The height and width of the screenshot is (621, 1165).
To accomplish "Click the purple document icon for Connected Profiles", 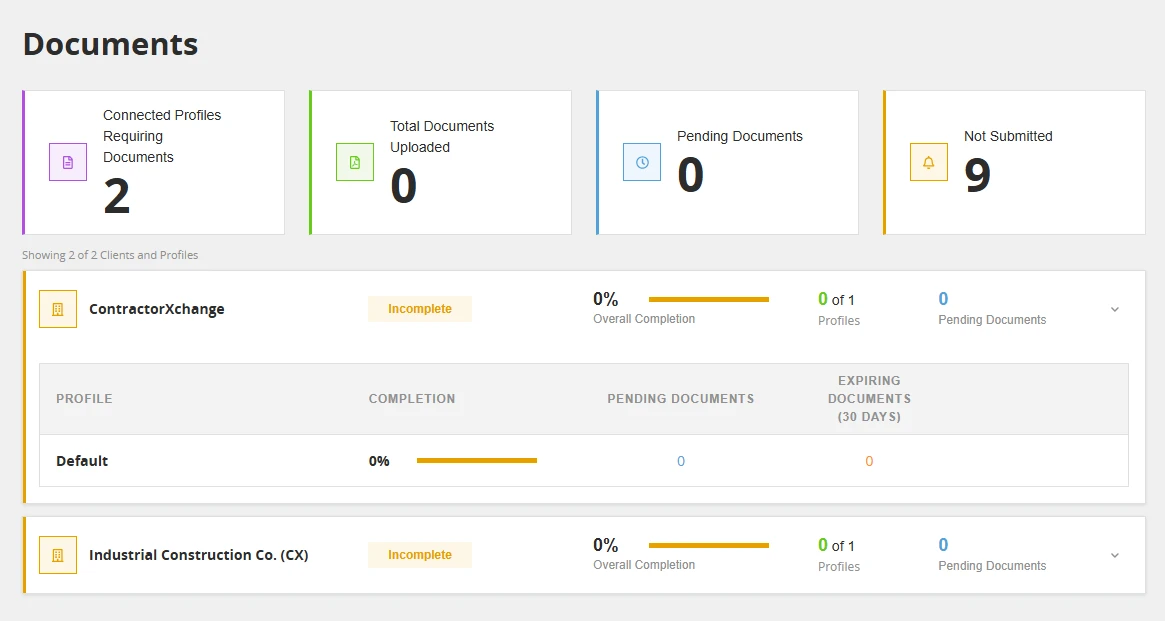I will (68, 162).
